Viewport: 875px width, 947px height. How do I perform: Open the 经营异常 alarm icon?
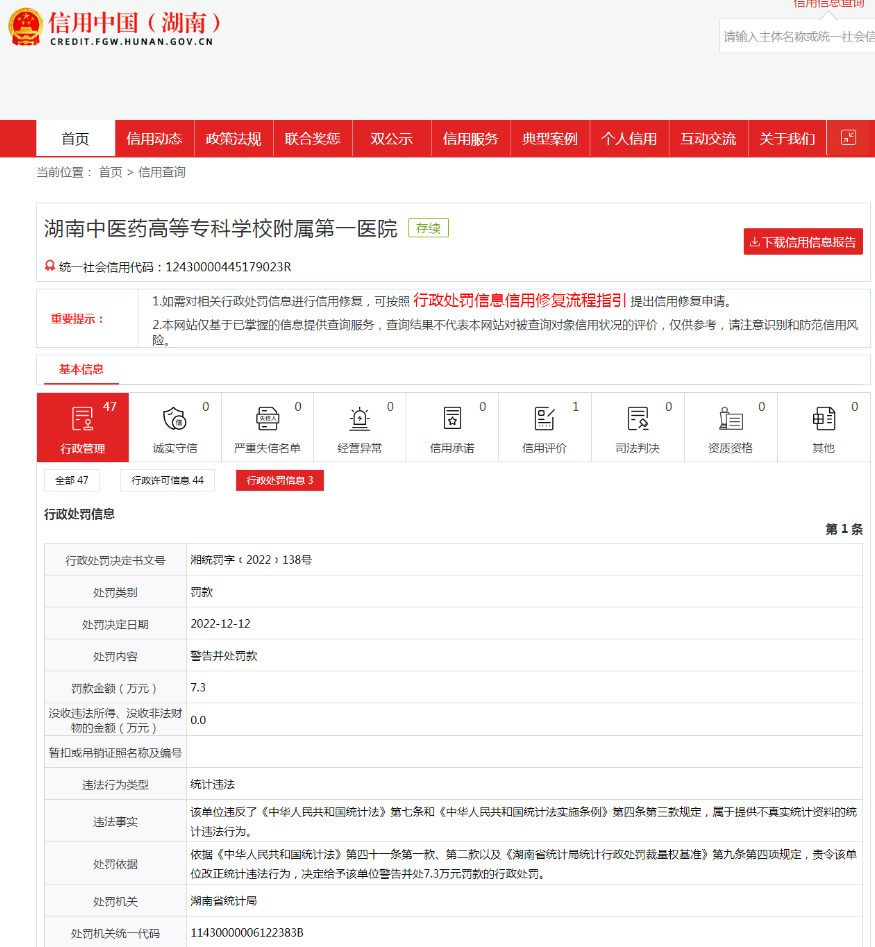pyautogui.click(x=359, y=419)
